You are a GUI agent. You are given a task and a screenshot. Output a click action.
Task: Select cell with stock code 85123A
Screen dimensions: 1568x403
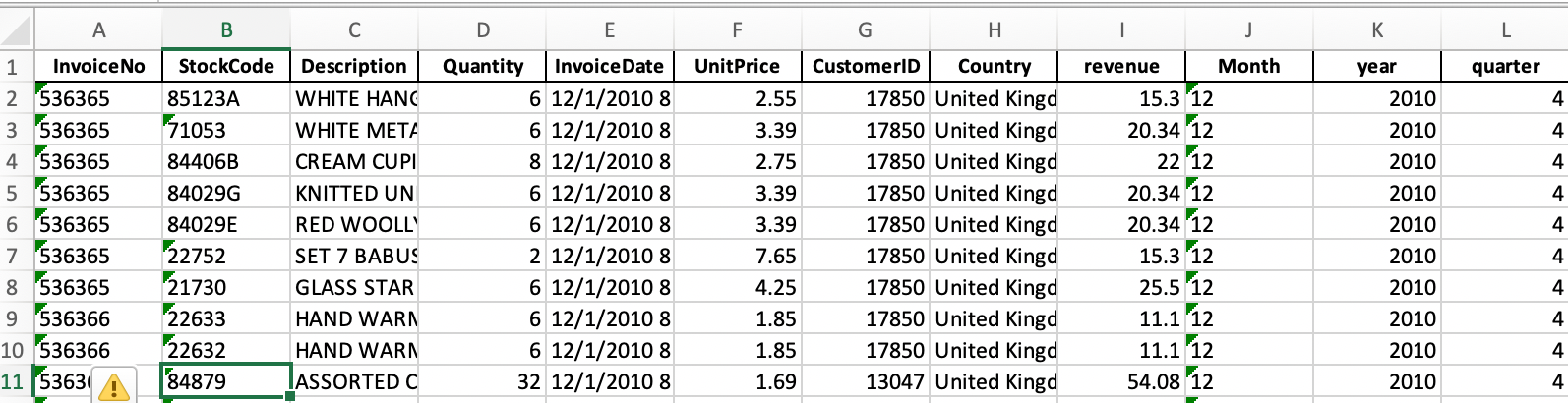226,98
